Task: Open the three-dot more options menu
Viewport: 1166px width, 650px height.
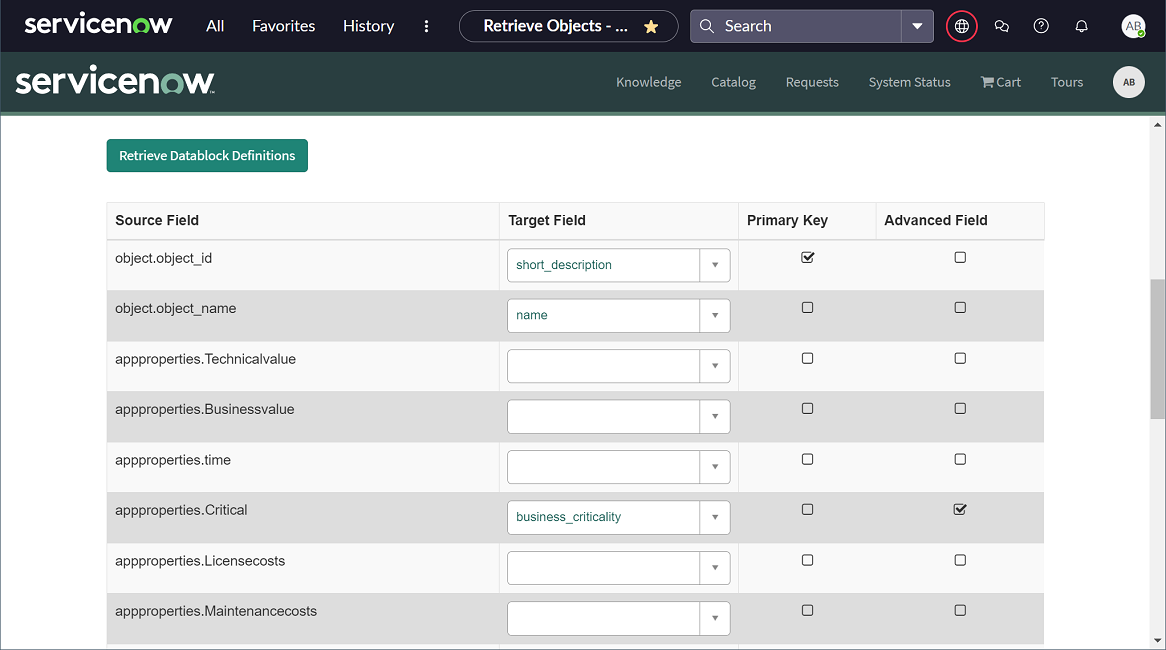Action: coord(427,26)
